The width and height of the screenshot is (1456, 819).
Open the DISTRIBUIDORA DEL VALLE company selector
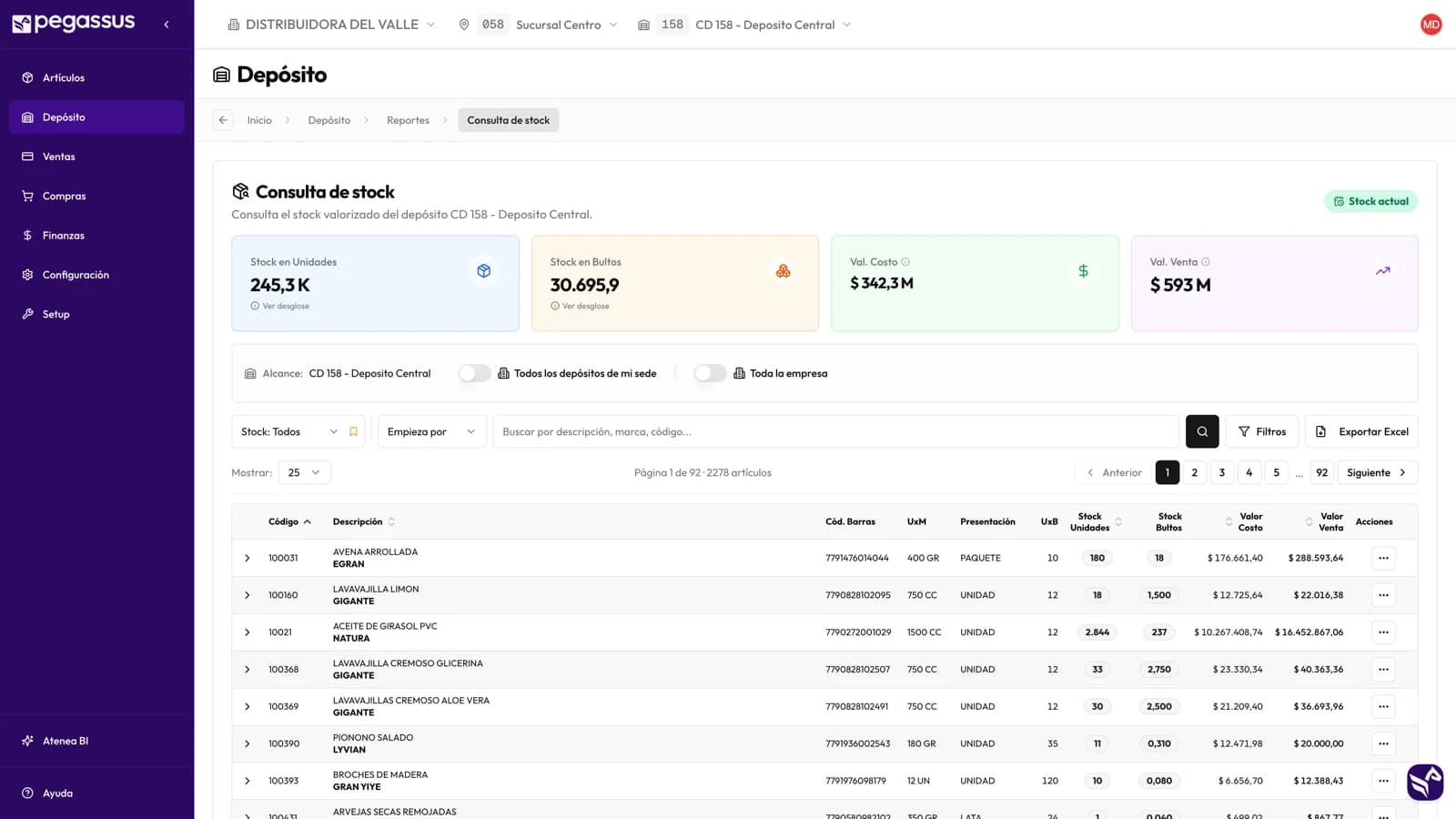(x=331, y=25)
